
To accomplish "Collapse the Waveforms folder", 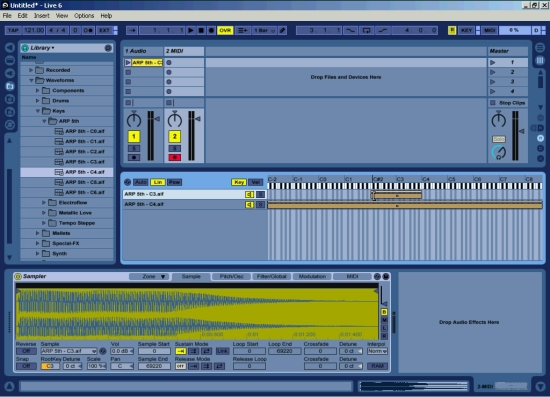I will (31, 80).
